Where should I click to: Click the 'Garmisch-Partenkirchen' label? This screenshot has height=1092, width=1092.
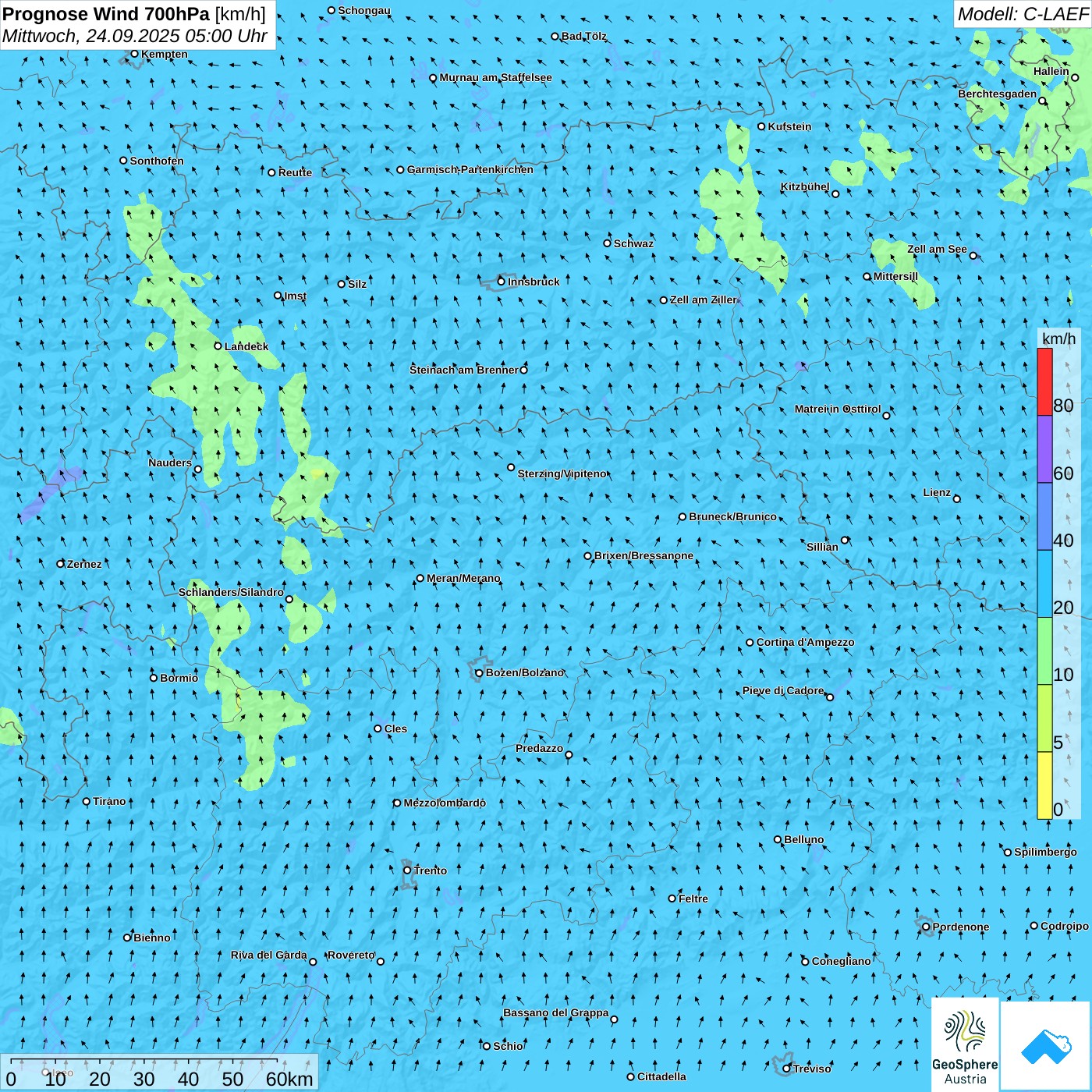470,169
